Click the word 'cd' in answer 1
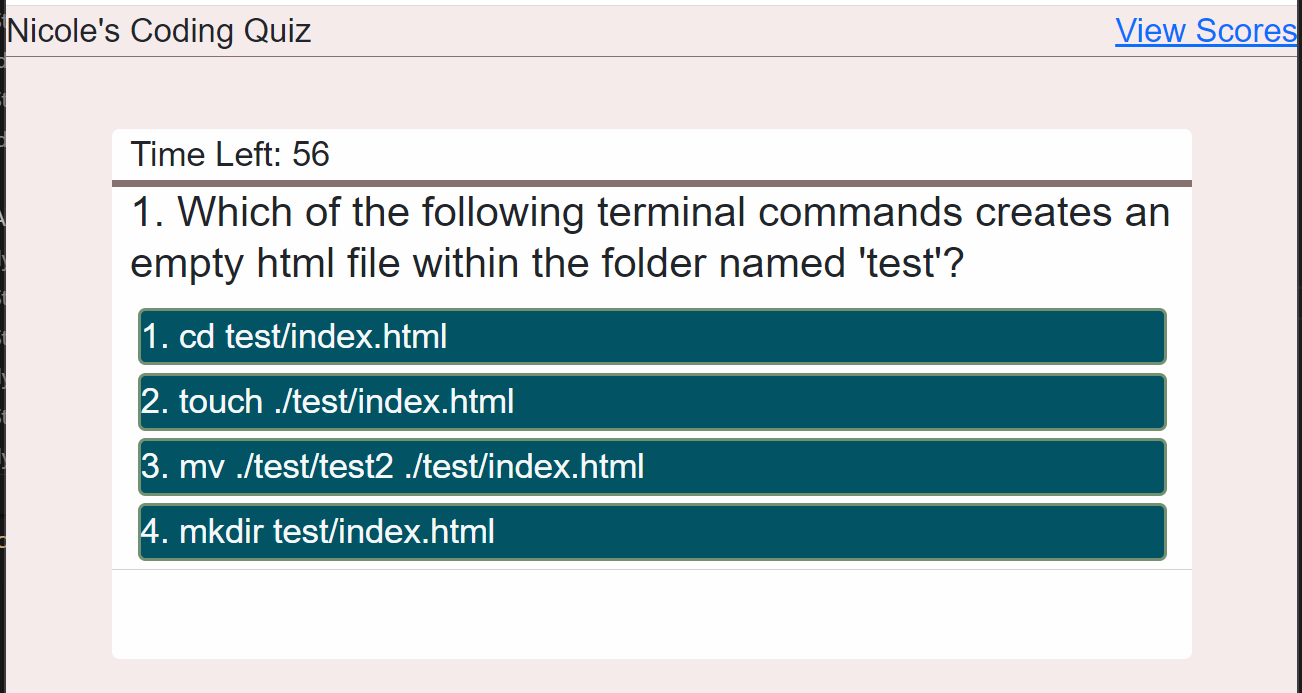Image resolution: width=1302 pixels, height=693 pixels. click(197, 337)
